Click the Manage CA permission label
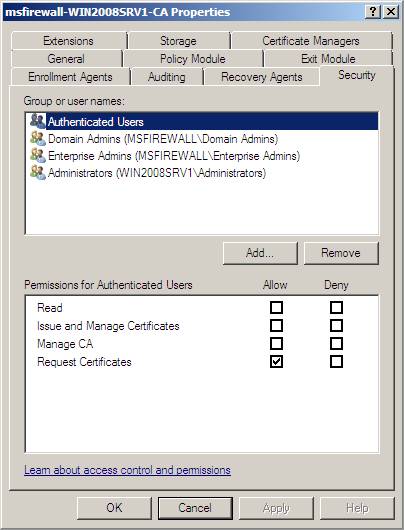 coord(65,344)
